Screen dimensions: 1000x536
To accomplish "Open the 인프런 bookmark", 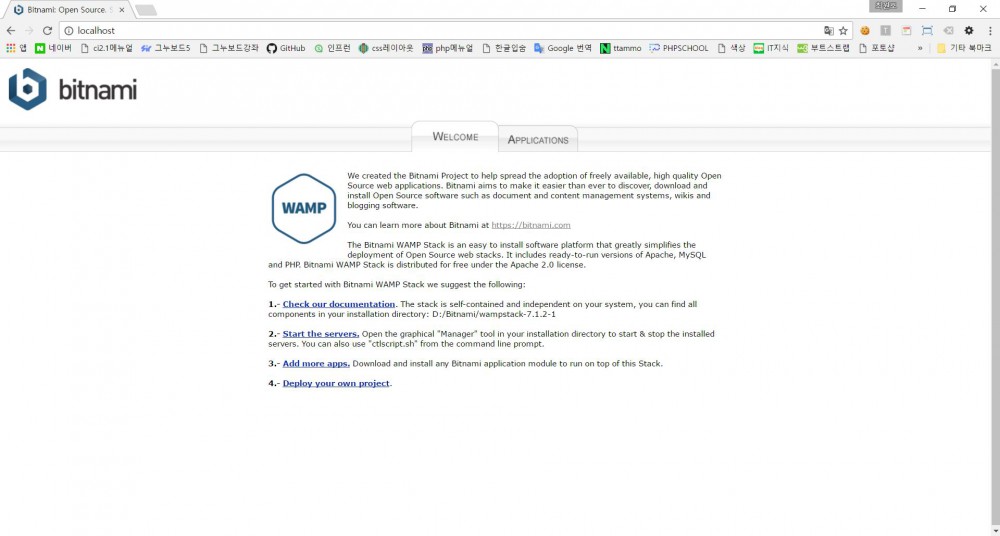I will point(332,48).
